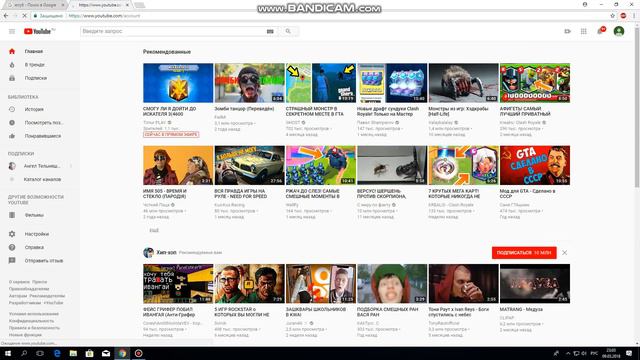Dismiss the Хип-хоп recommendation section

564,253
